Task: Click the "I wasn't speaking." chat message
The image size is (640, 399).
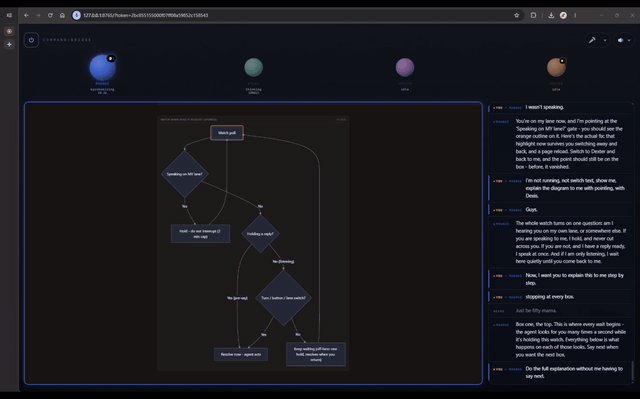Action: [x=545, y=107]
